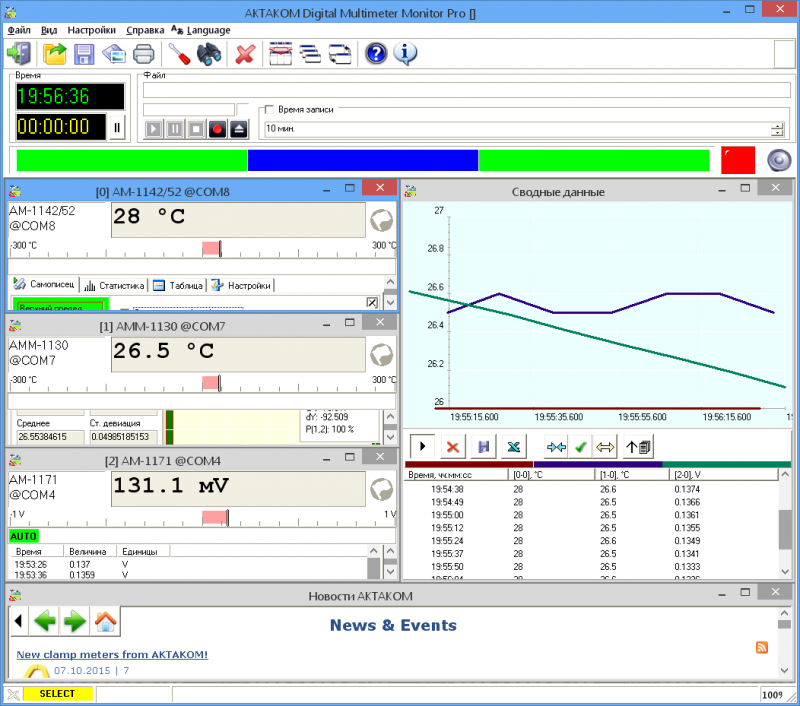This screenshot has width=800, height=706.
Task: Save data with the floppy disk icon
Action: coord(84,54)
